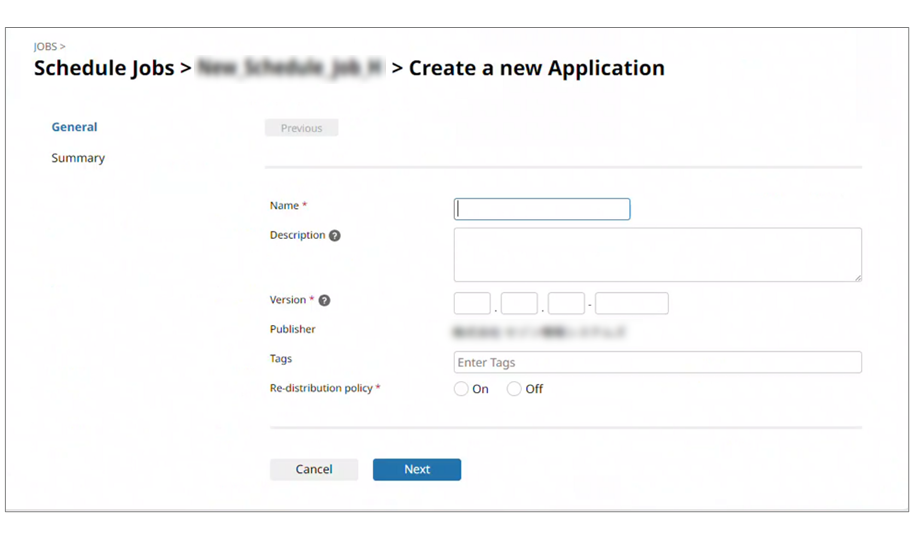Image resolution: width=915 pixels, height=552 pixels.
Task: Click the Enter Tags input field
Action: tap(657, 362)
